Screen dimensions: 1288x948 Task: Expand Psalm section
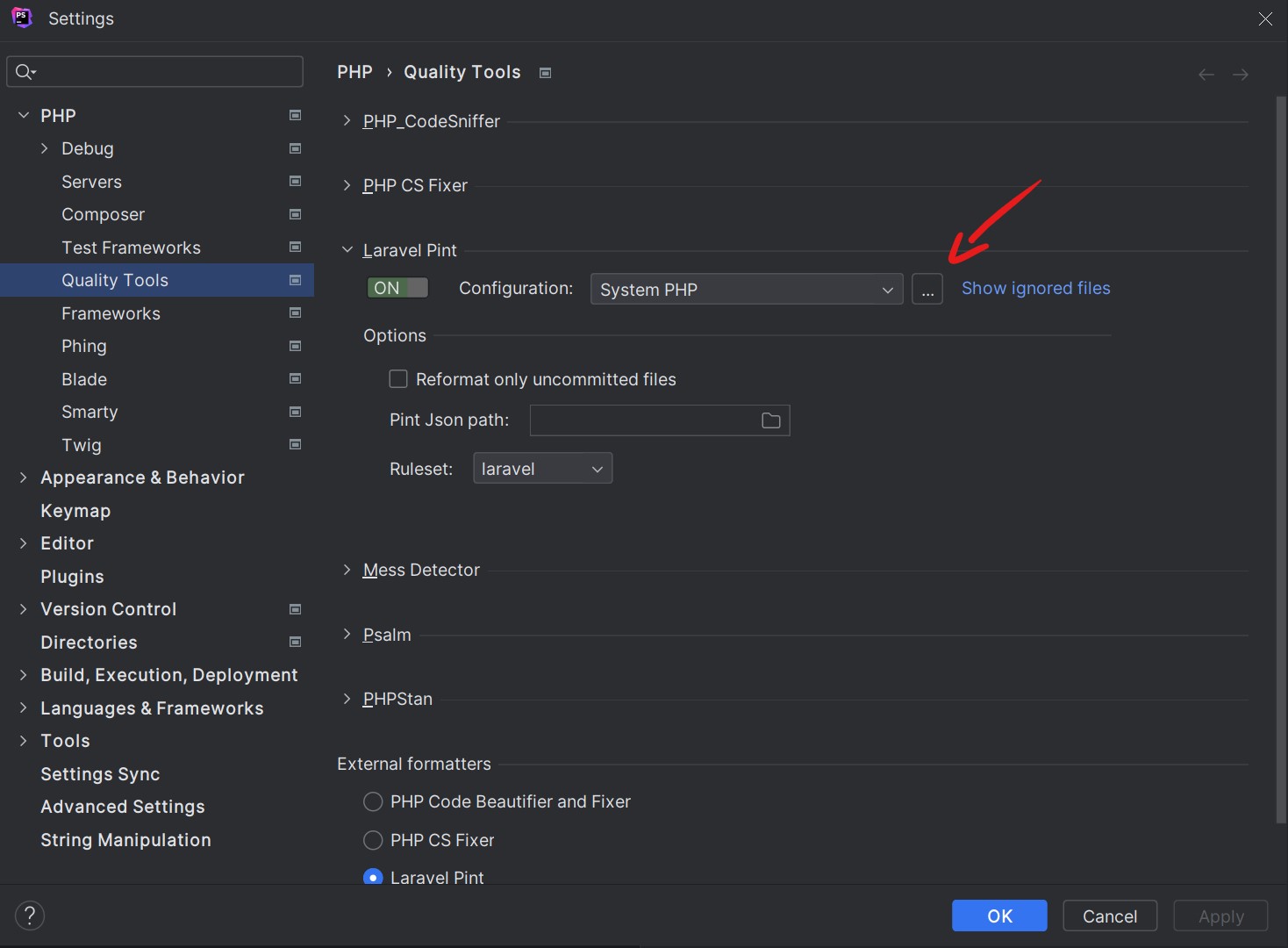point(347,635)
